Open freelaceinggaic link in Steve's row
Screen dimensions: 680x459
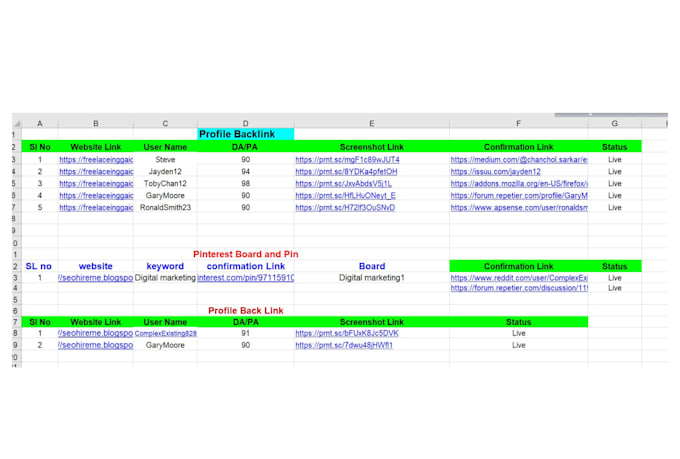click(96, 160)
